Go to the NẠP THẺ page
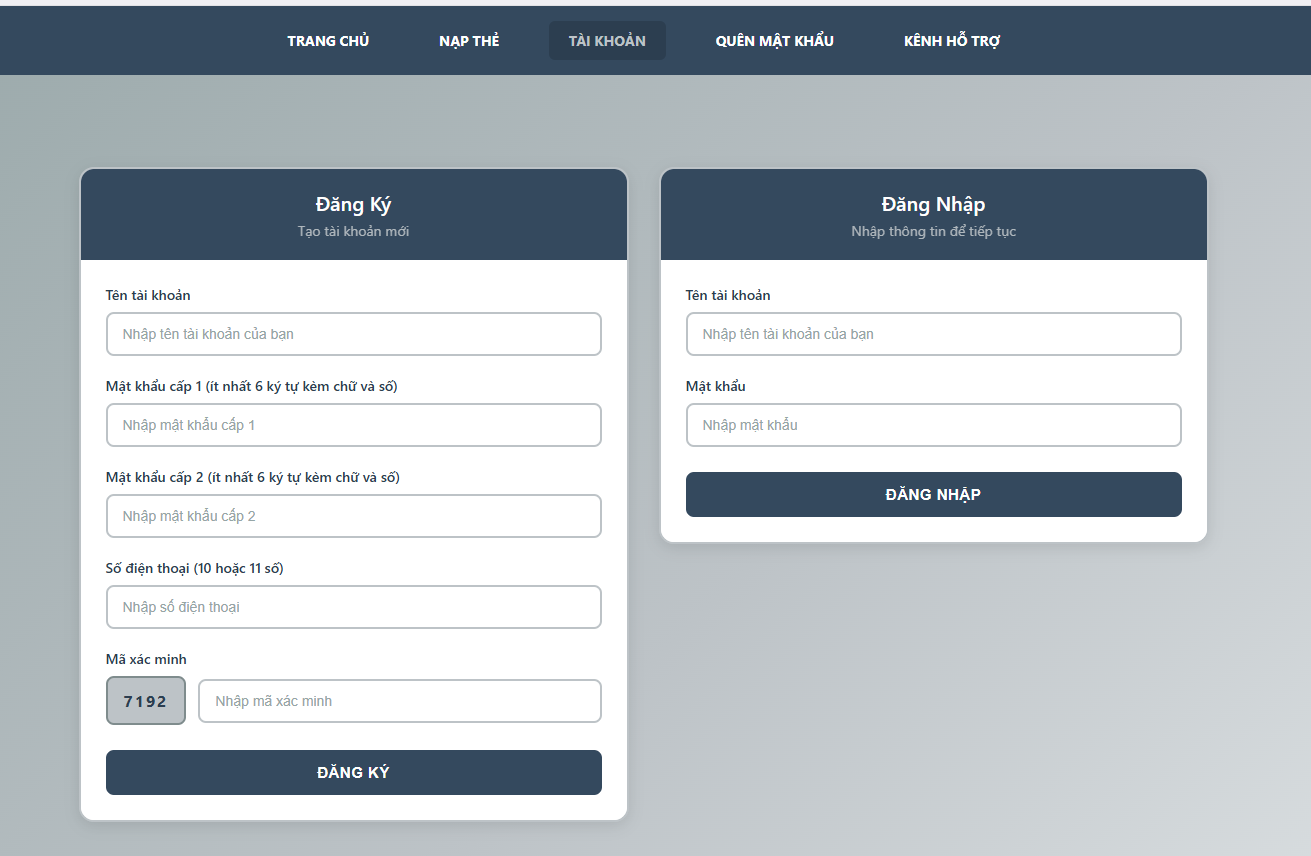This screenshot has height=856, width=1311. click(469, 41)
